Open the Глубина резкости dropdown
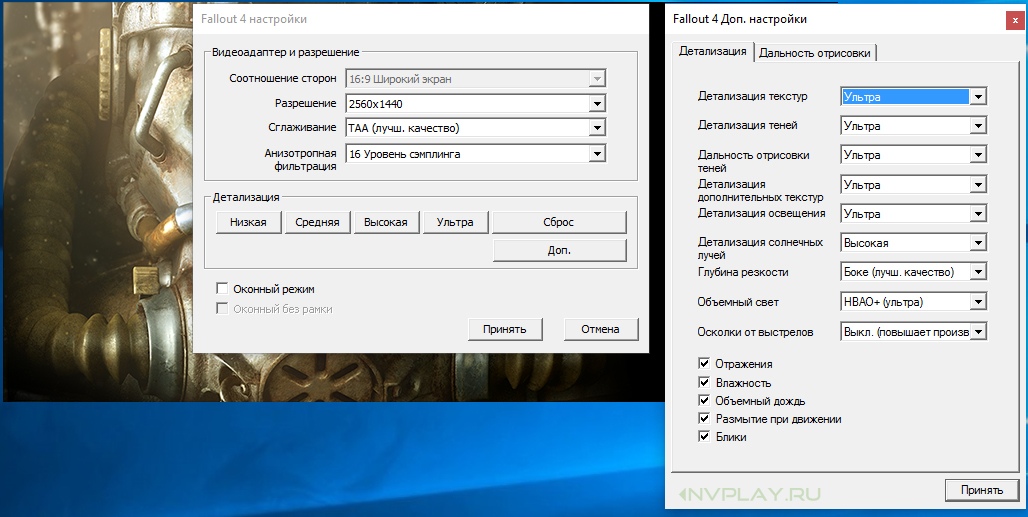This screenshot has height=517, width=1028. pyautogui.click(x=913, y=271)
